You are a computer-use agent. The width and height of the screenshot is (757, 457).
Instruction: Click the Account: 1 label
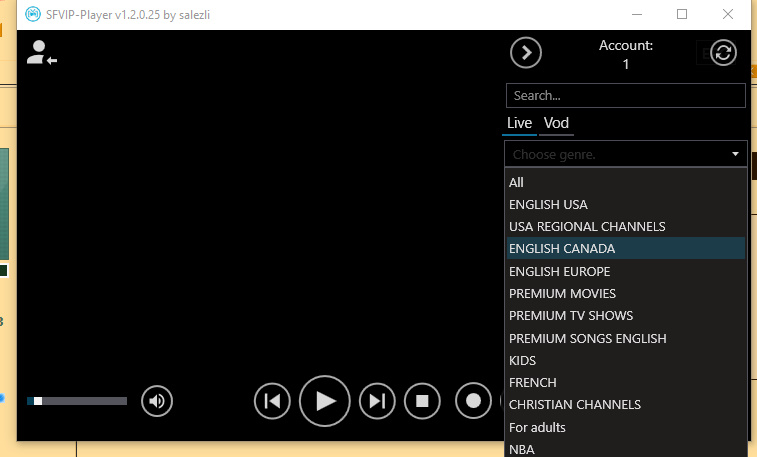tap(626, 55)
